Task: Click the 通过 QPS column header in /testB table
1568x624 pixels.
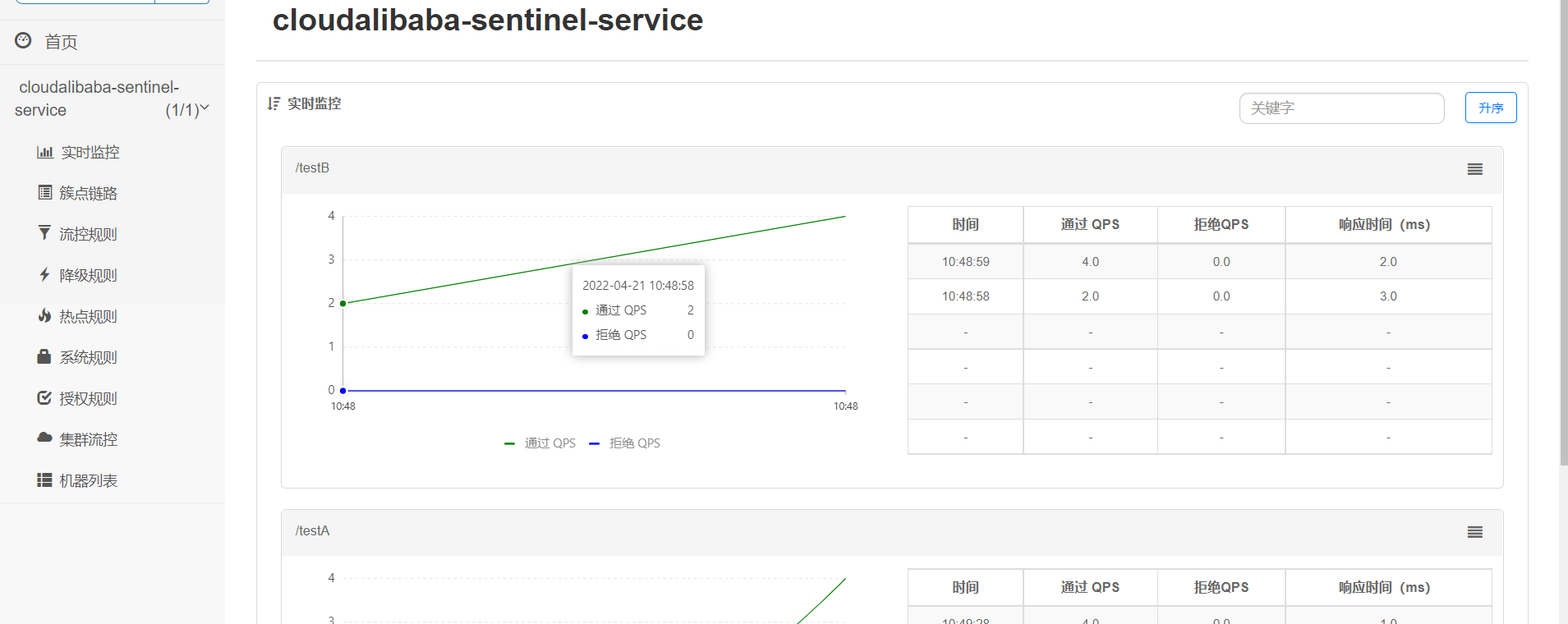Action: [1090, 224]
